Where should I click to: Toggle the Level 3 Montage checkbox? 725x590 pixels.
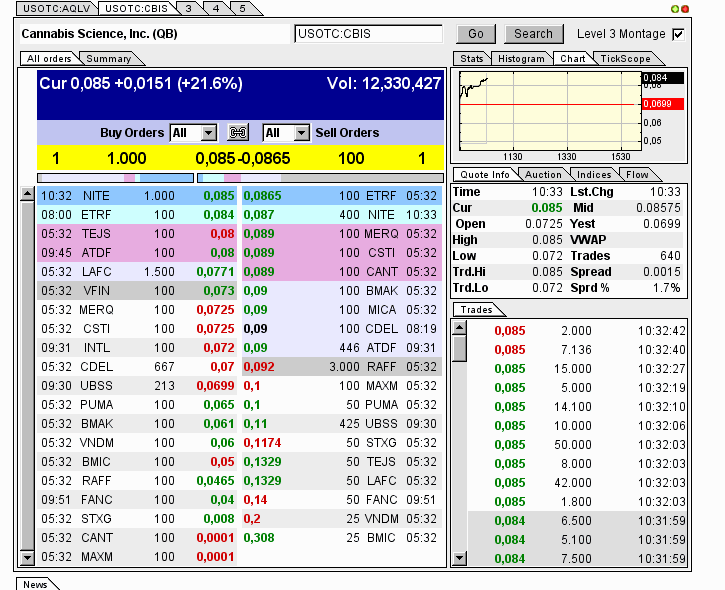pyautogui.click(x=679, y=34)
